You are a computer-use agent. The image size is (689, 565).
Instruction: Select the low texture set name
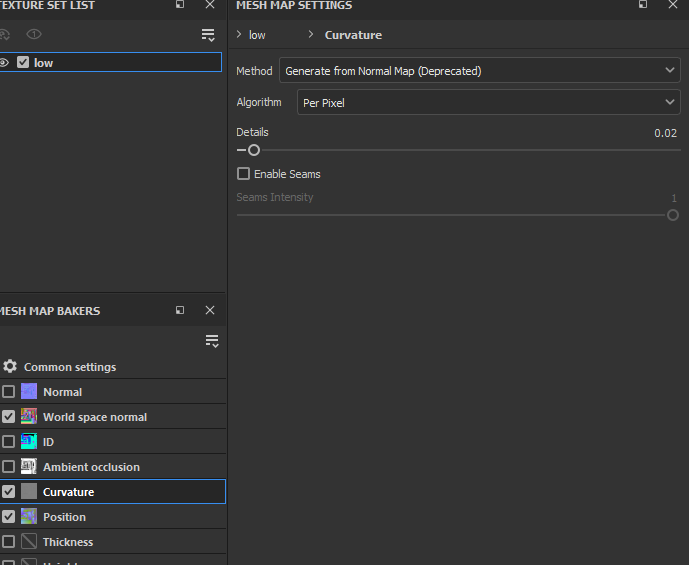point(44,62)
